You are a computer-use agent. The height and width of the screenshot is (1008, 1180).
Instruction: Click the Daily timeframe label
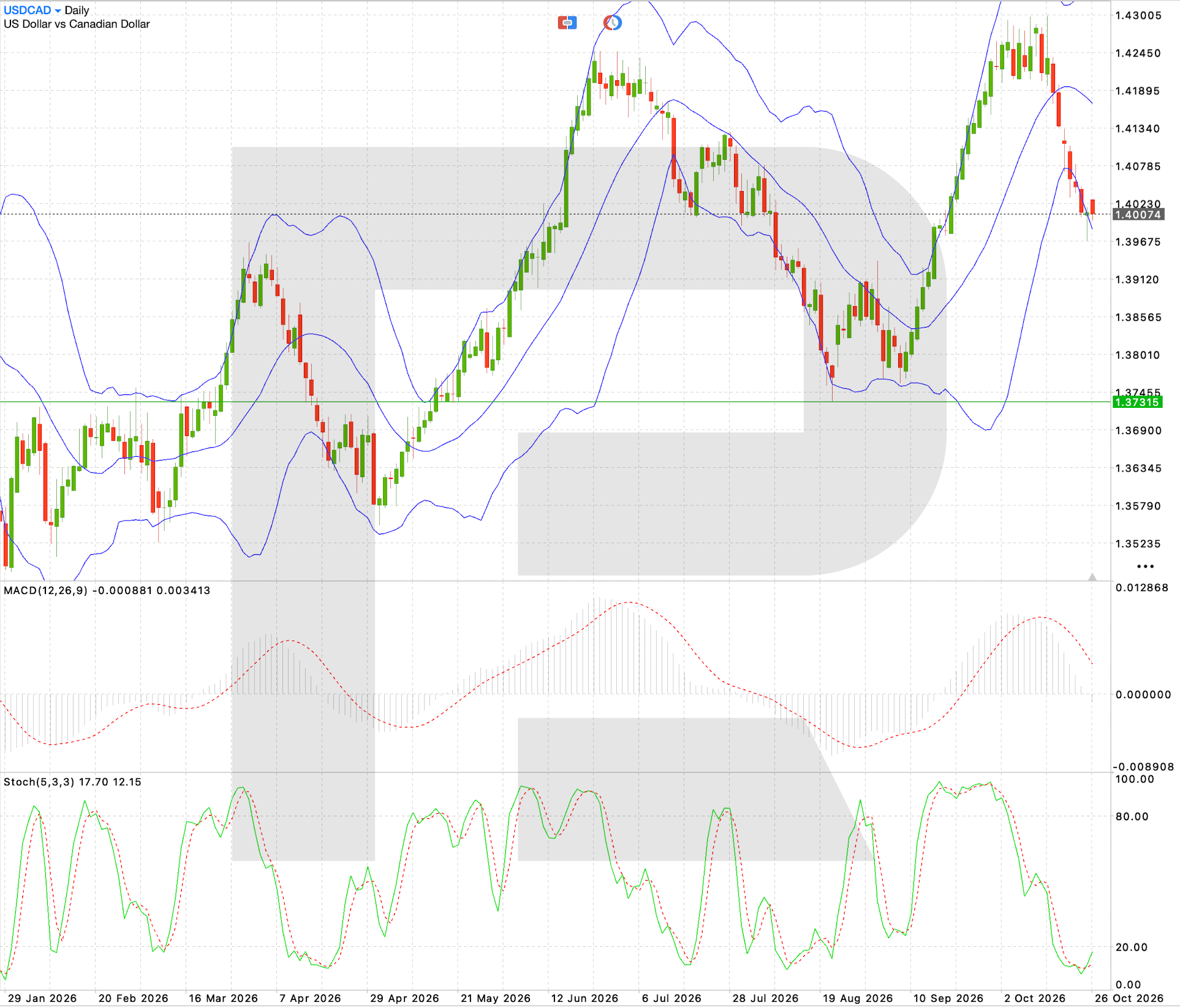pos(77,10)
